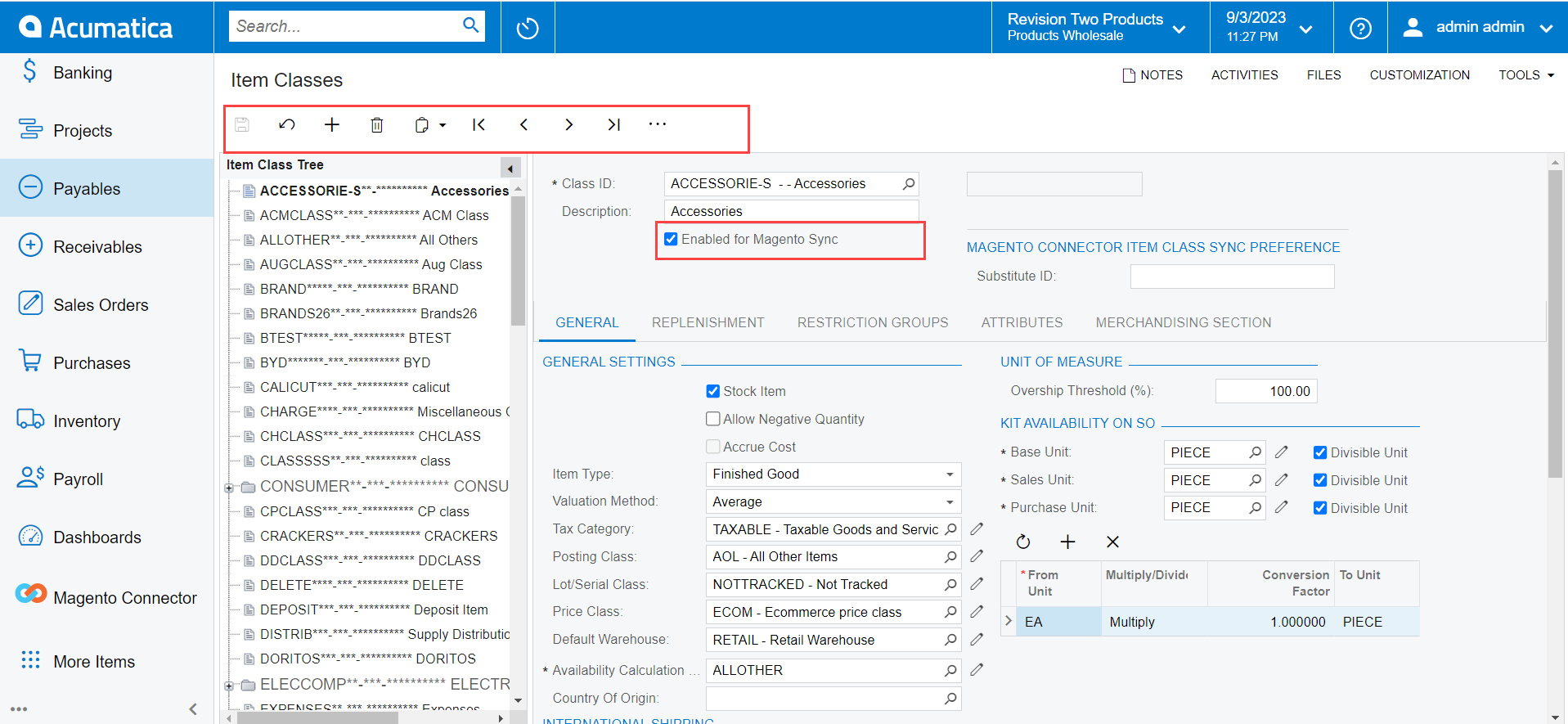Expand the EA conversion row arrow
1568x724 pixels.
(x=1009, y=621)
